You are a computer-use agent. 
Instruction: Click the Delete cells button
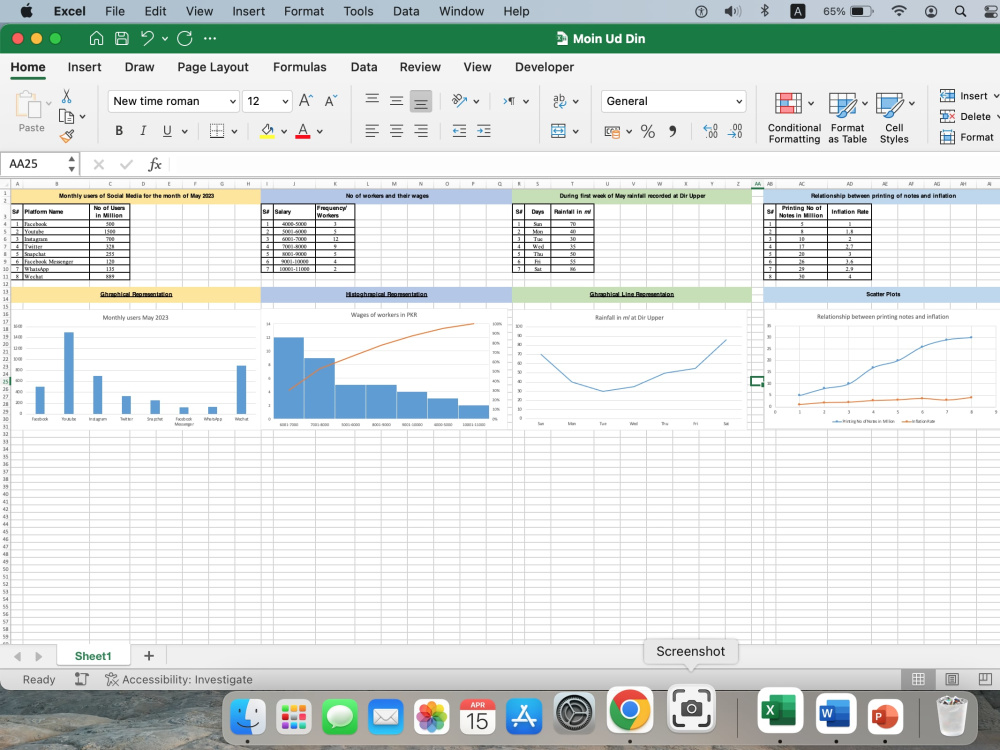coord(965,116)
